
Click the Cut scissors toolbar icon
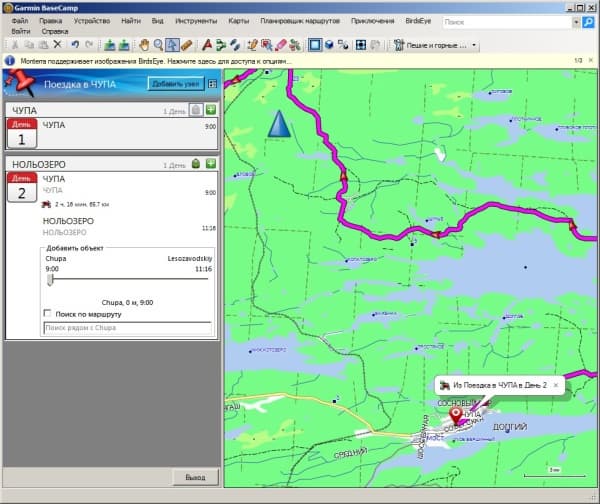pos(15,45)
